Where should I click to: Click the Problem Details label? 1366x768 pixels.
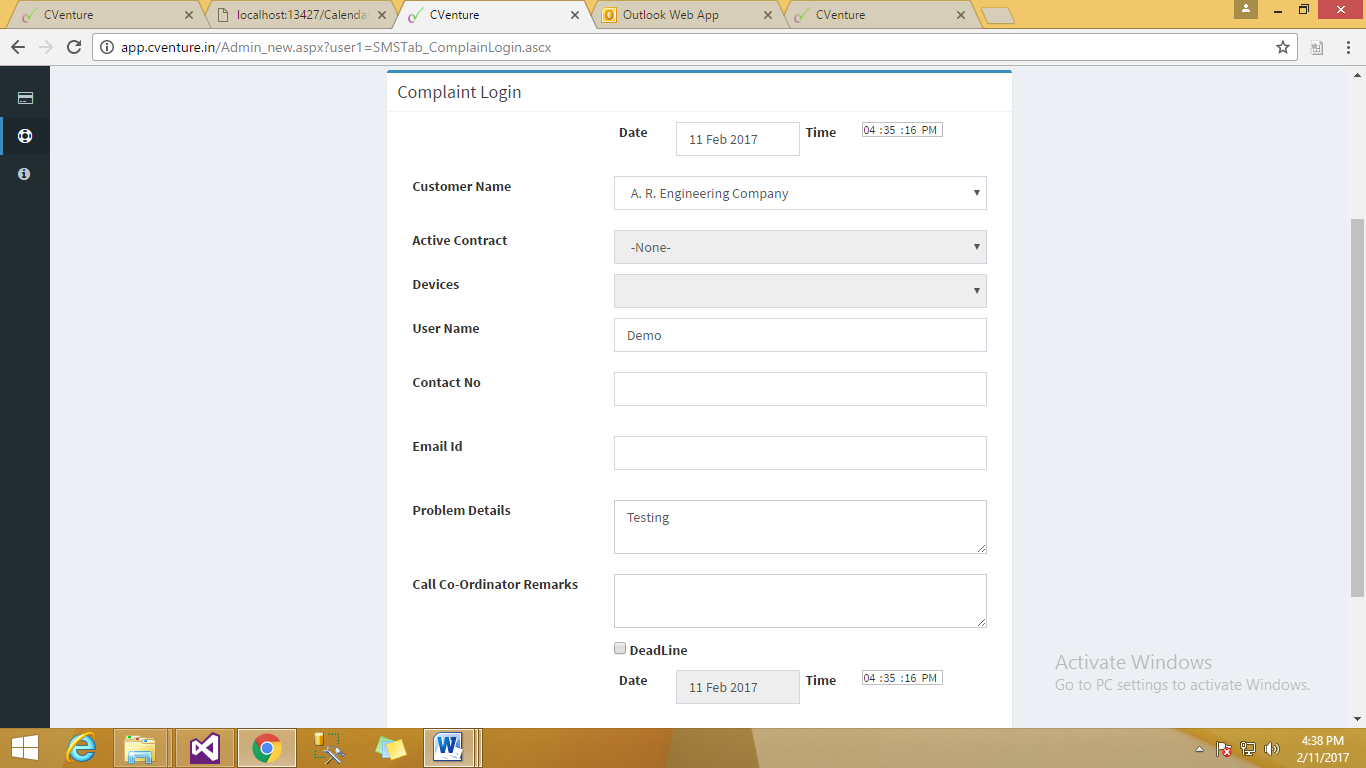point(461,510)
